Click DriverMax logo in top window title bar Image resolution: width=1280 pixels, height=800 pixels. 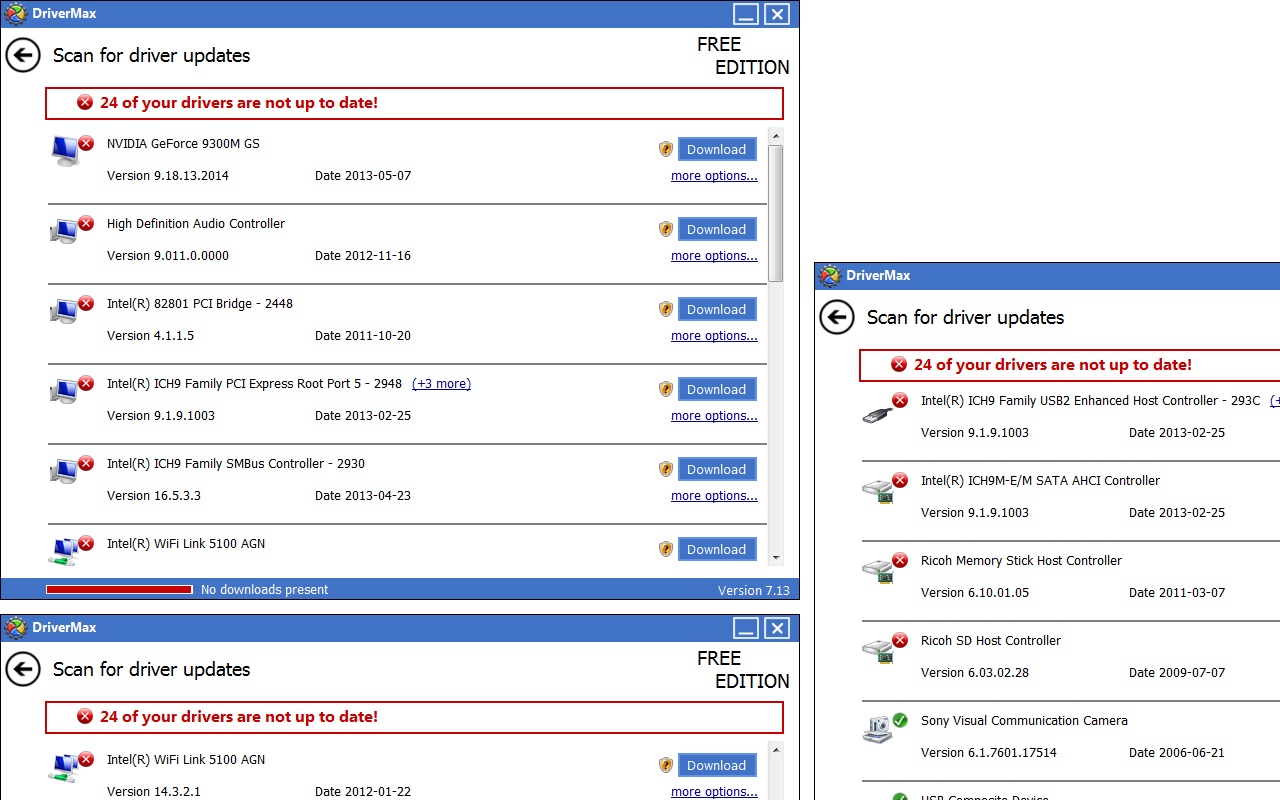[15, 14]
